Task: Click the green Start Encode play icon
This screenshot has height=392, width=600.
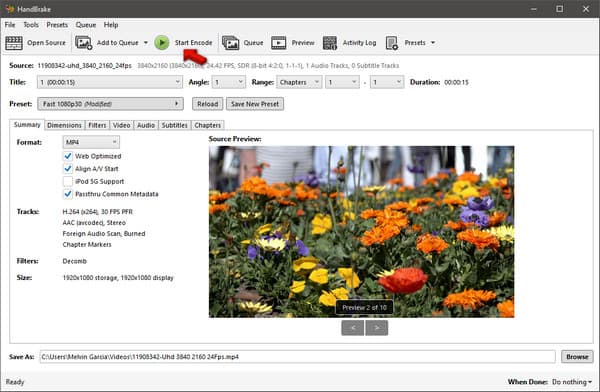Action: (x=162, y=42)
